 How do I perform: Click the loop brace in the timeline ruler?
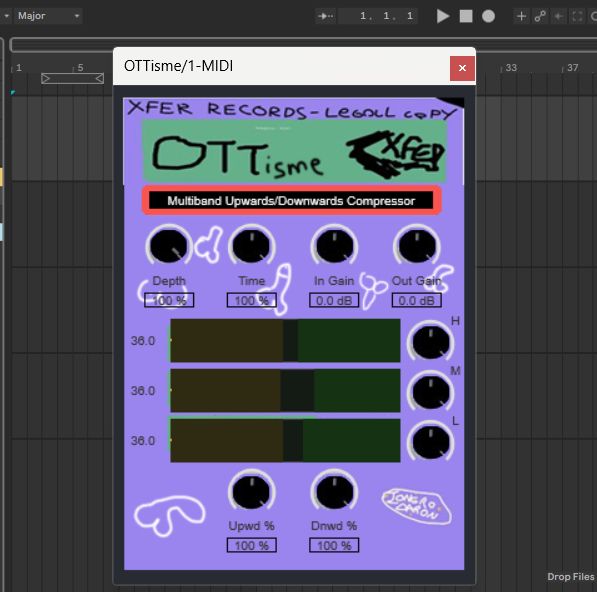click(72, 78)
